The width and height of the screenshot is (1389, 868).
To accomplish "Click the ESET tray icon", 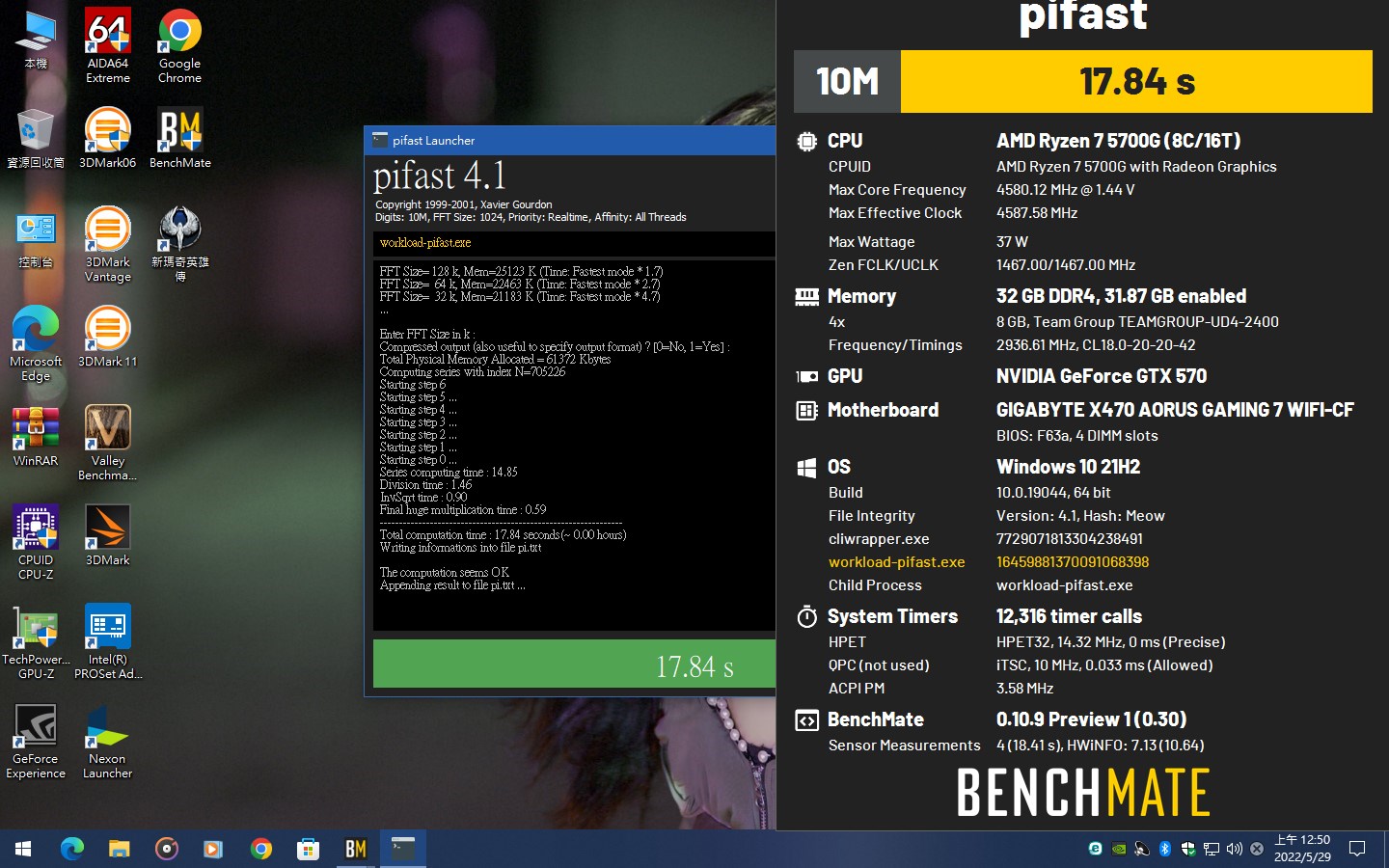I will click(x=1096, y=849).
